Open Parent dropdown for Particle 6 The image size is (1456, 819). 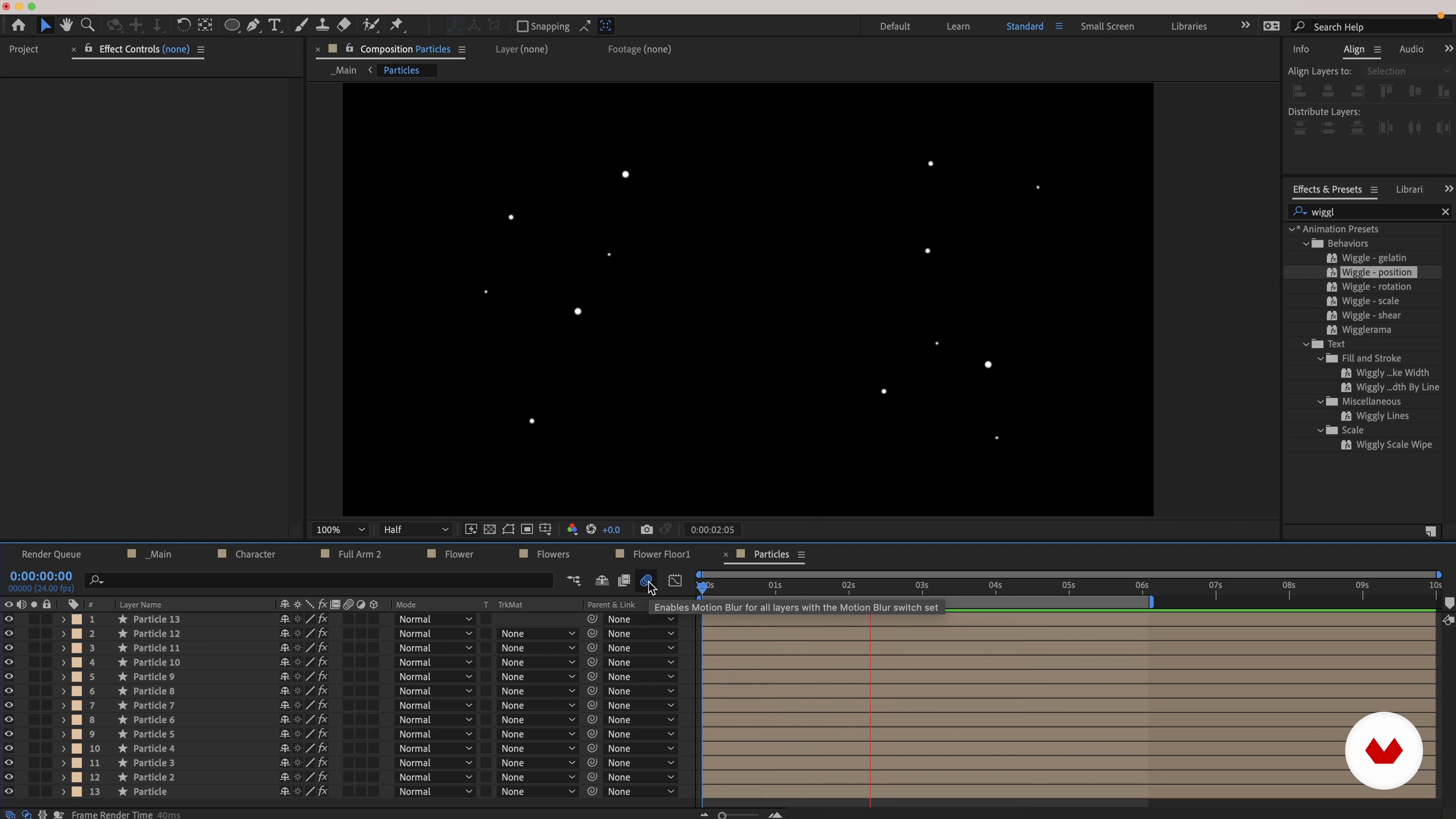640,720
